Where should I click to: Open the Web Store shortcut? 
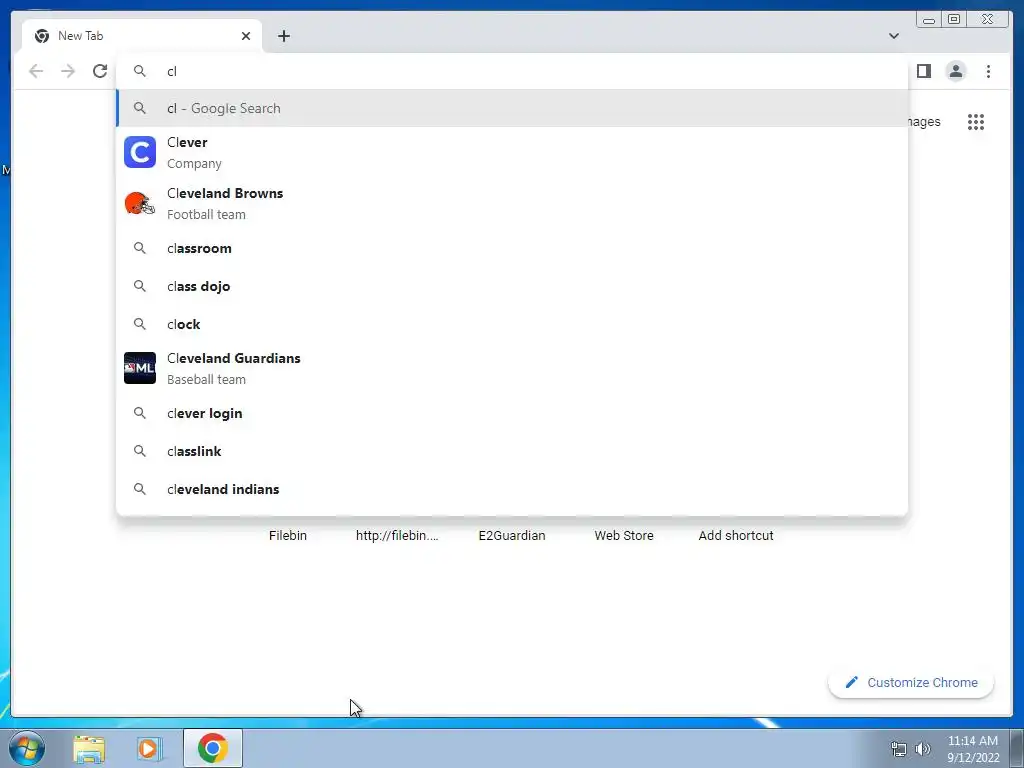pos(624,536)
